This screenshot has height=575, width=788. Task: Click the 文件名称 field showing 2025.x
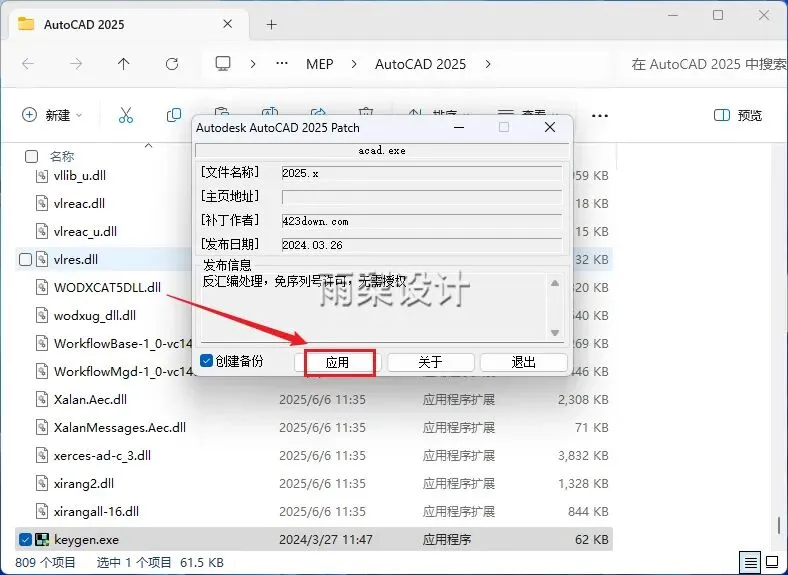[x=422, y=173]
